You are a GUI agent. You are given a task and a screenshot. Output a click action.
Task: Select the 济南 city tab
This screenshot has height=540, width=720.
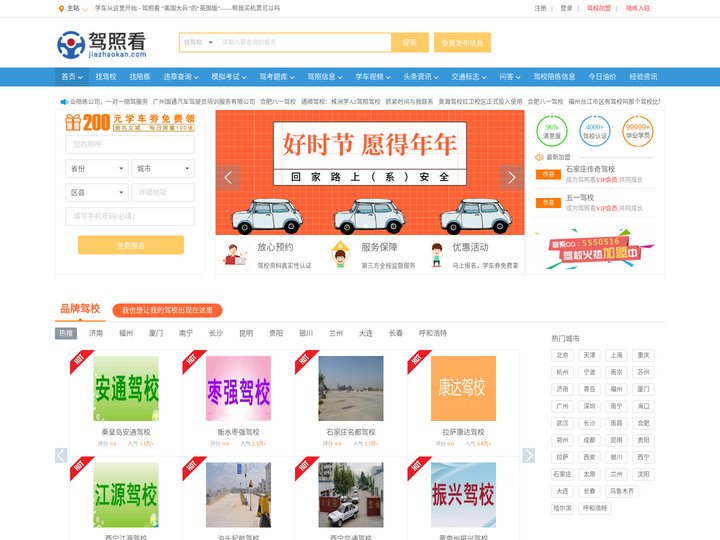coord(96,333)
